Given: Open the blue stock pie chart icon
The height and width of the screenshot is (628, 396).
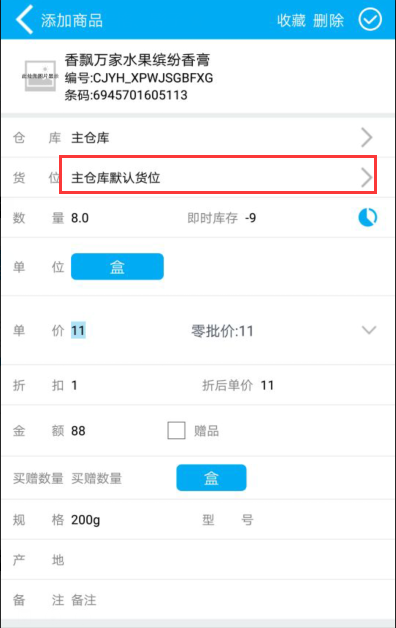Looking at the screenshot, I should [x=368, y=217].
